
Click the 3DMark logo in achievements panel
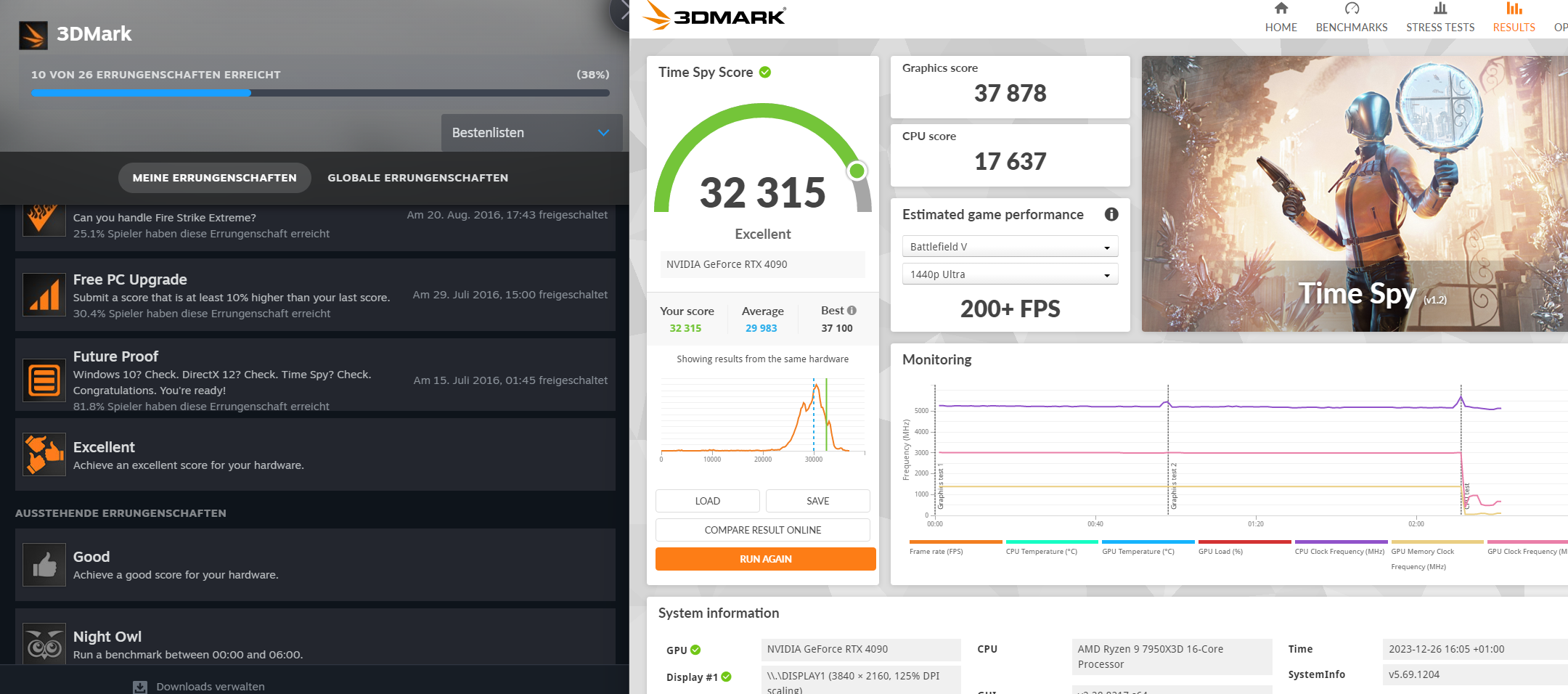[33, 35]
